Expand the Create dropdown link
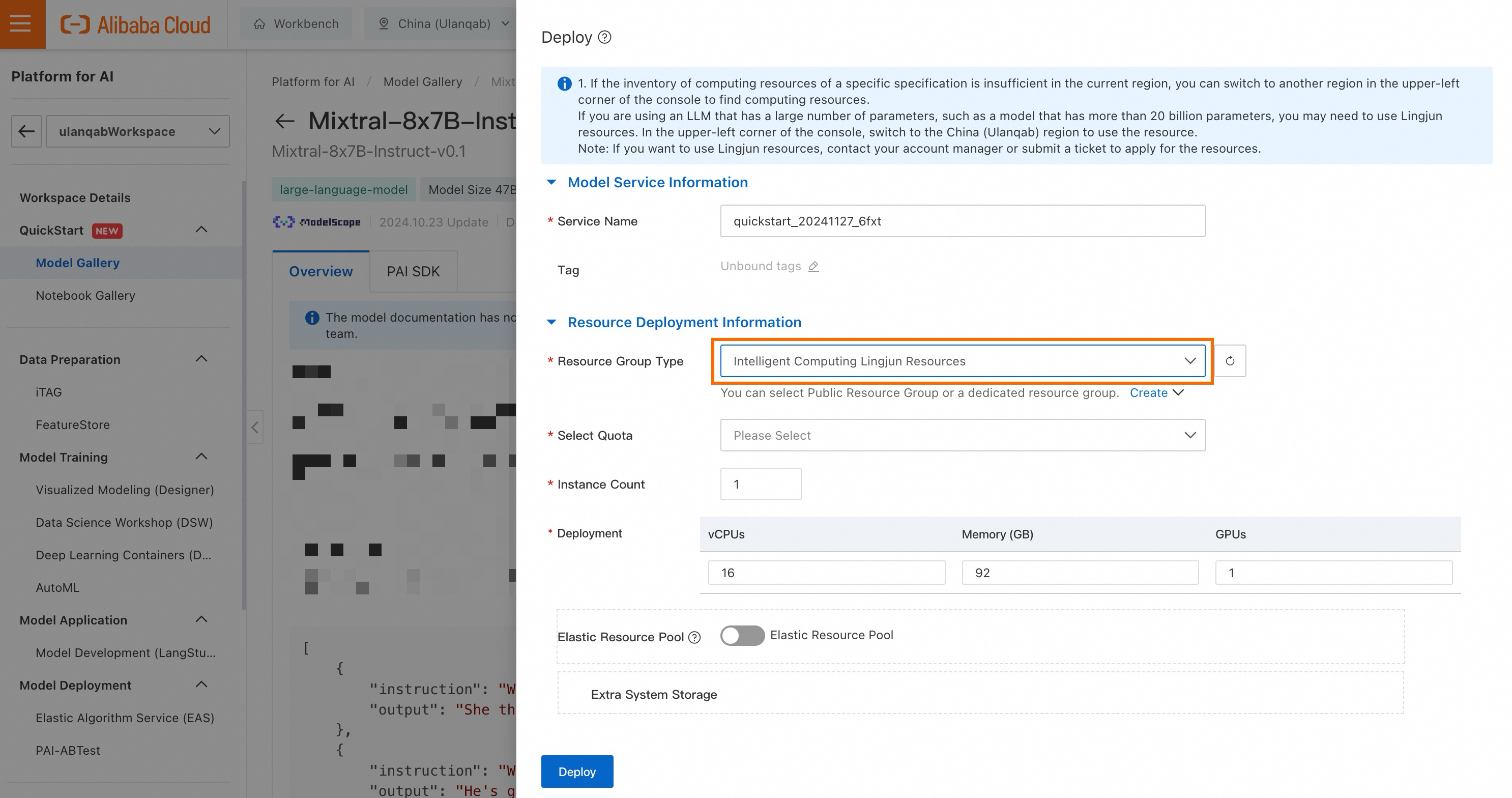Viewport: 1512px width, 798px height. coord(1156,393)
